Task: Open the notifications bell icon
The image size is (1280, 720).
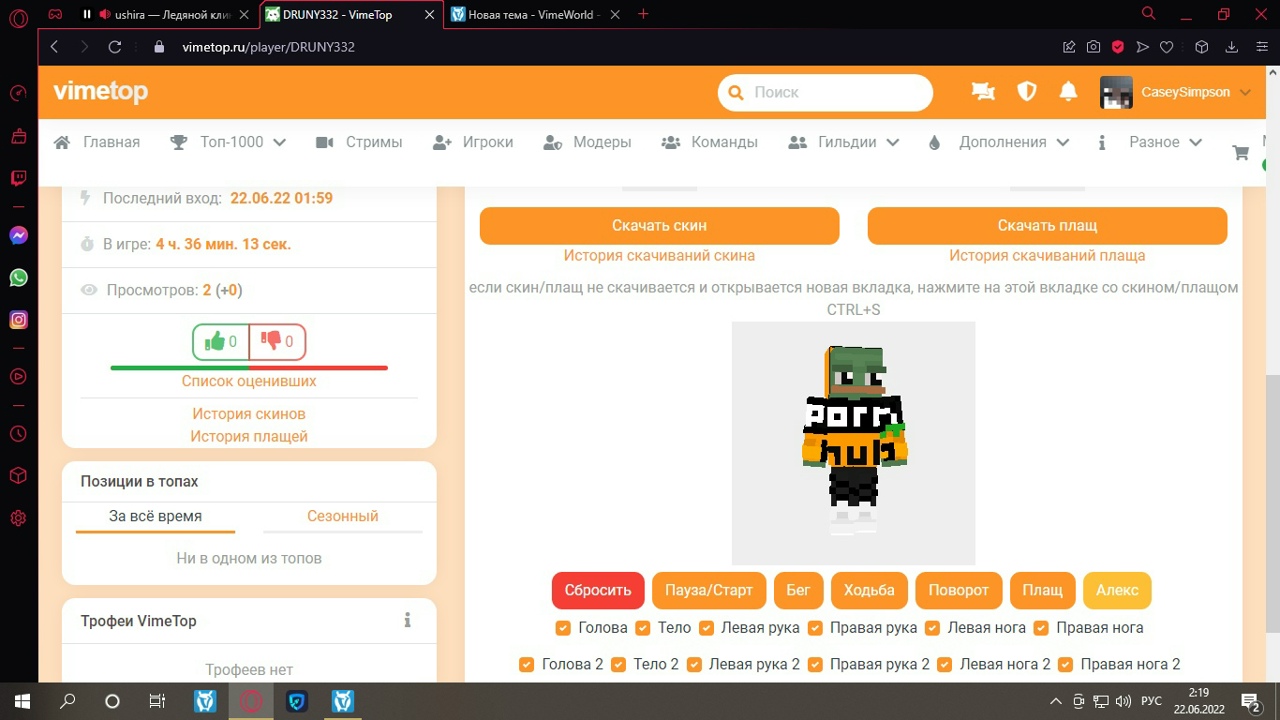Action: pyautogui.click(x=1068, y=92)
